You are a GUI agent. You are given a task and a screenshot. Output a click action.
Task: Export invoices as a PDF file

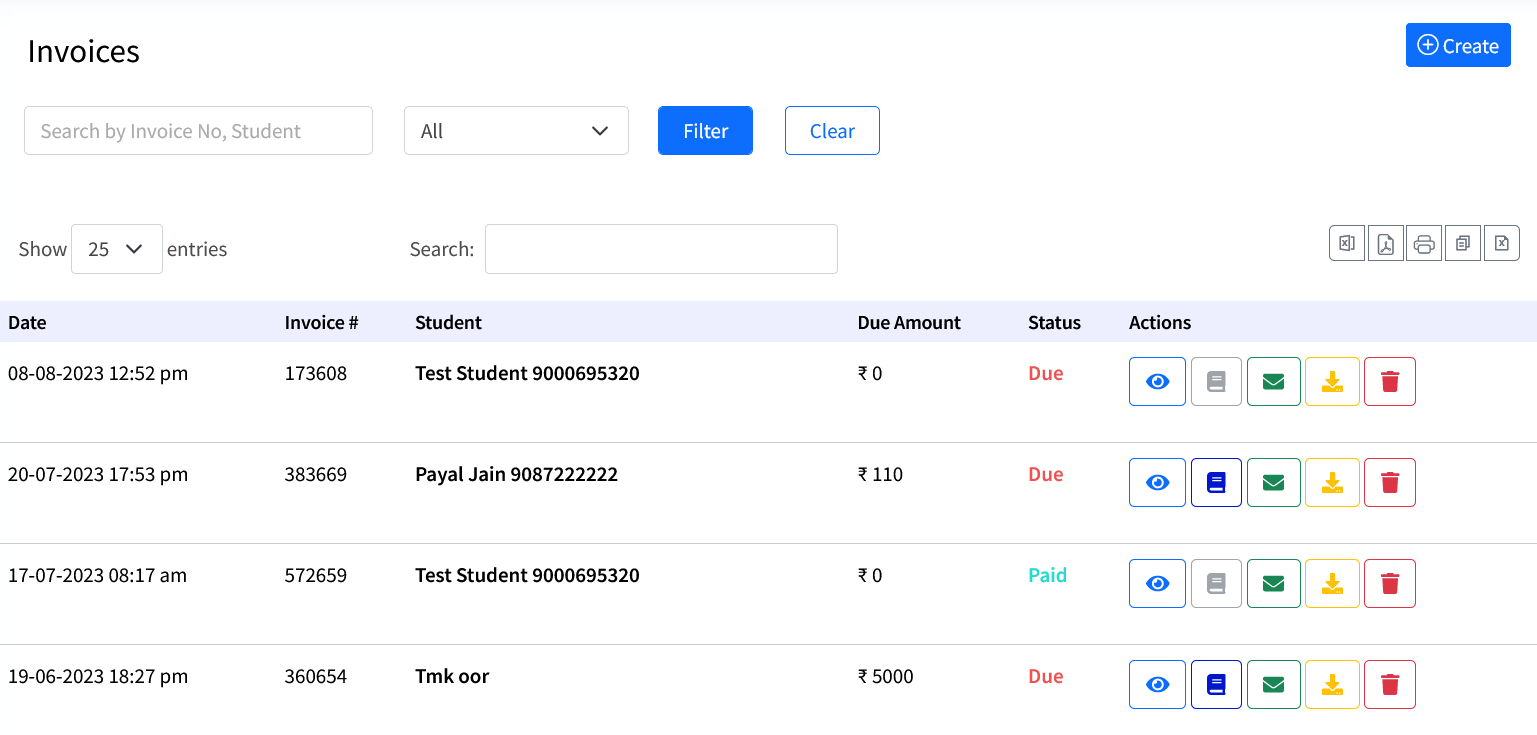coord(1385,243)
